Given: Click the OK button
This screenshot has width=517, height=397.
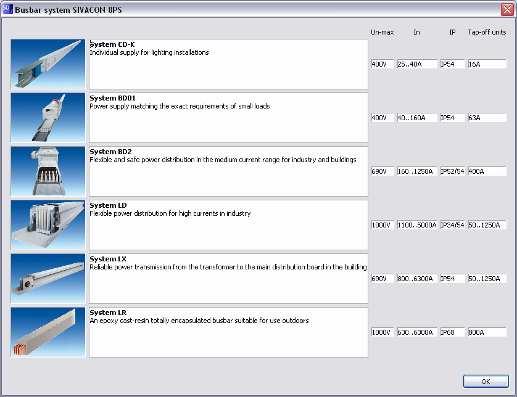Looking at the screenshot, I should [x=486, y=381].
